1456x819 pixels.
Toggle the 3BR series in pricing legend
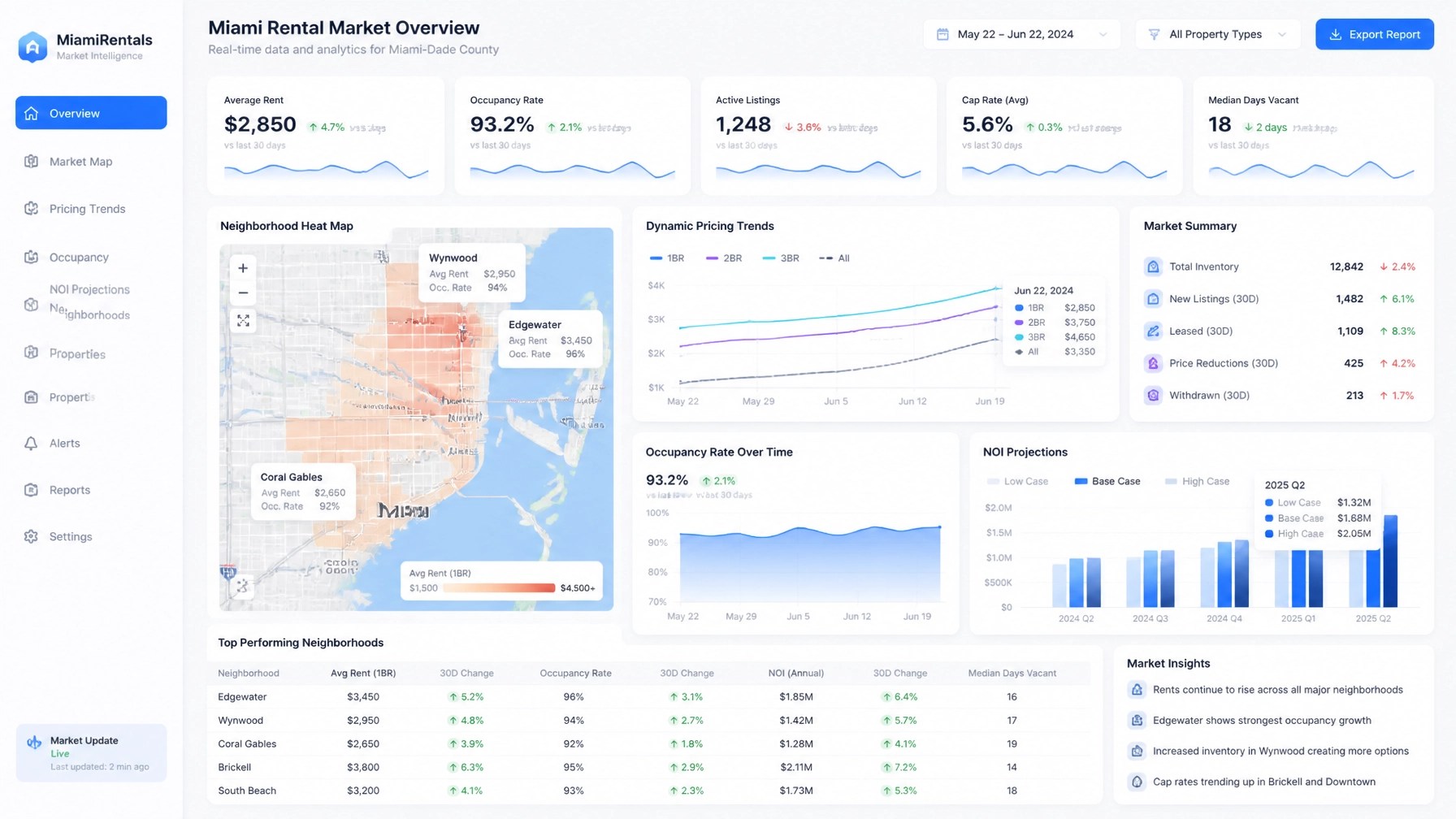[781, 258]
